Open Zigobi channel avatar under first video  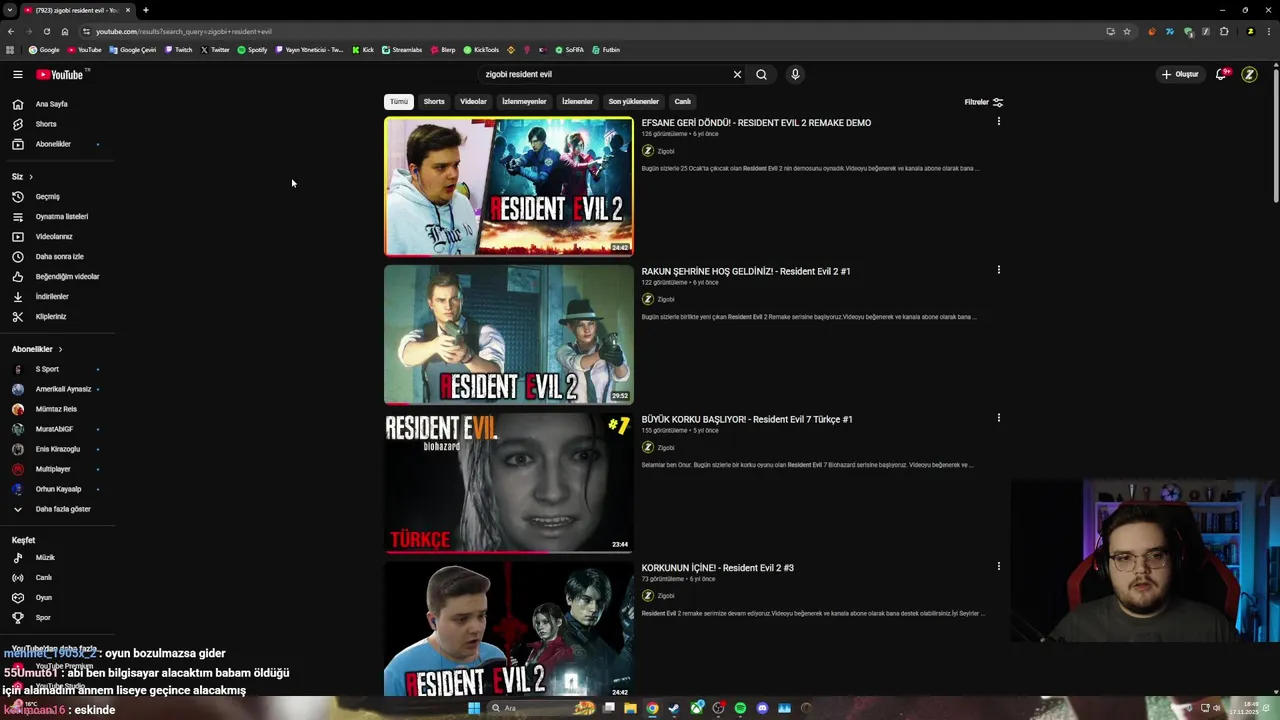point(648,151)
